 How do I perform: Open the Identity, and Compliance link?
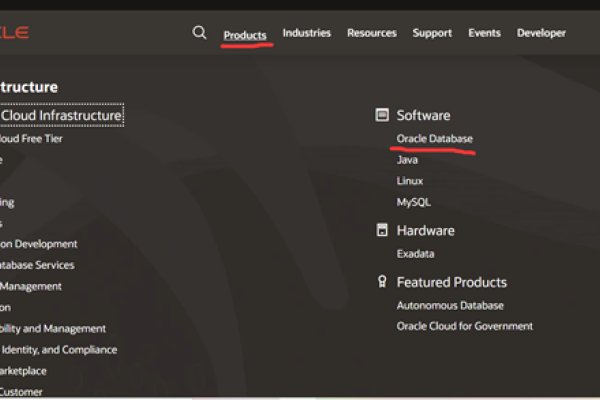pos(59,349)
